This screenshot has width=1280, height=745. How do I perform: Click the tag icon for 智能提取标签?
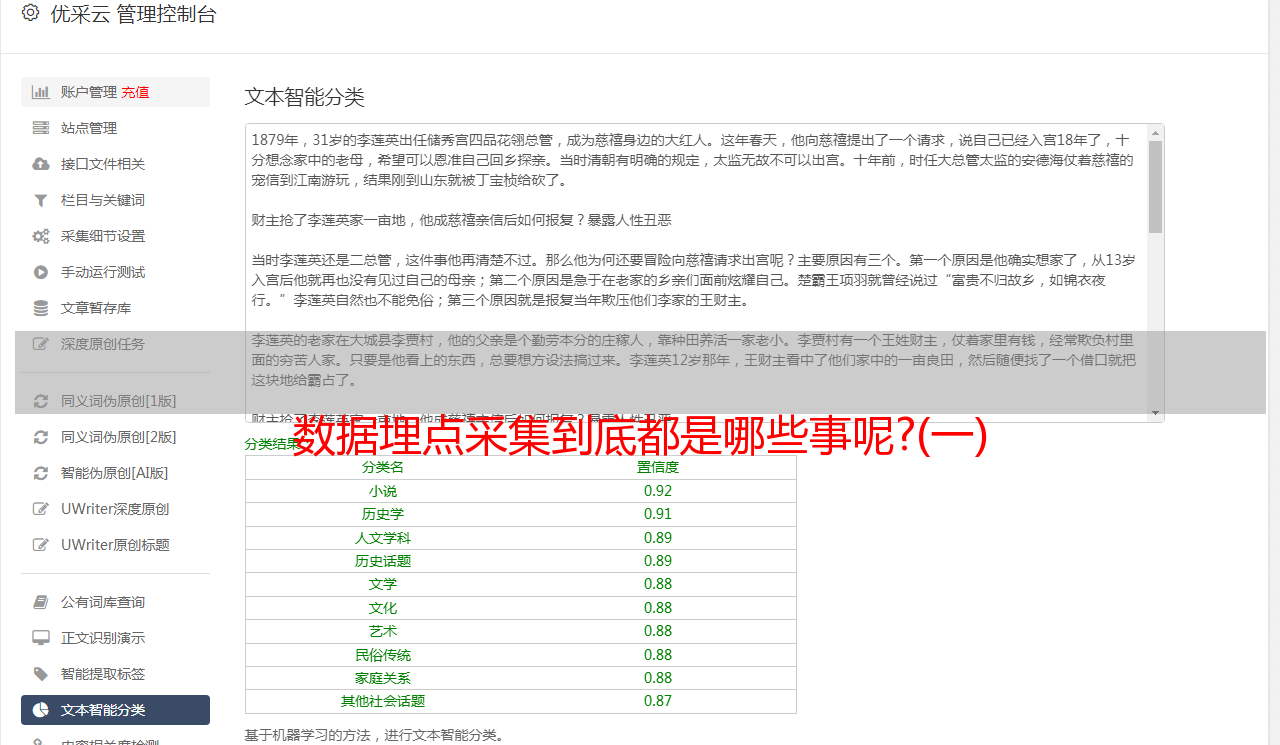coord(41,674)
